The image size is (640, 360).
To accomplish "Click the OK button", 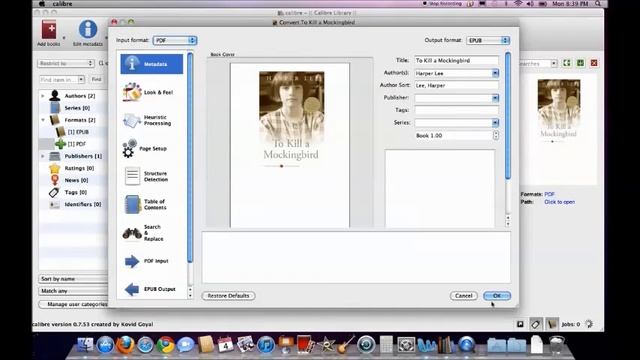I will (497, 296).
